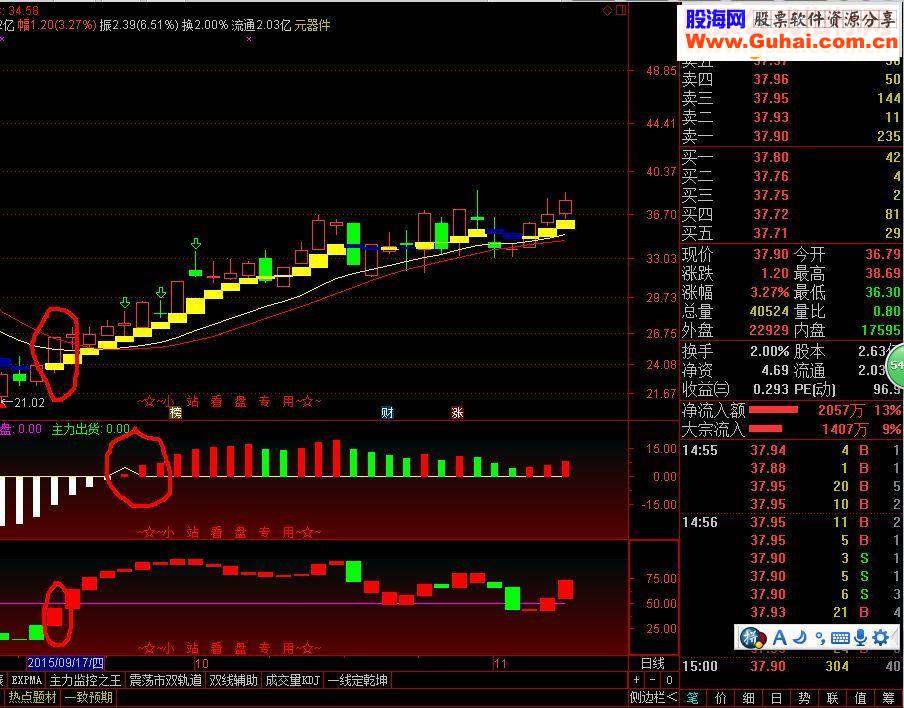Viewport: 904px width, 708px height.
Task: Click the plus button to add indicator pane
Action: point(636,680)
